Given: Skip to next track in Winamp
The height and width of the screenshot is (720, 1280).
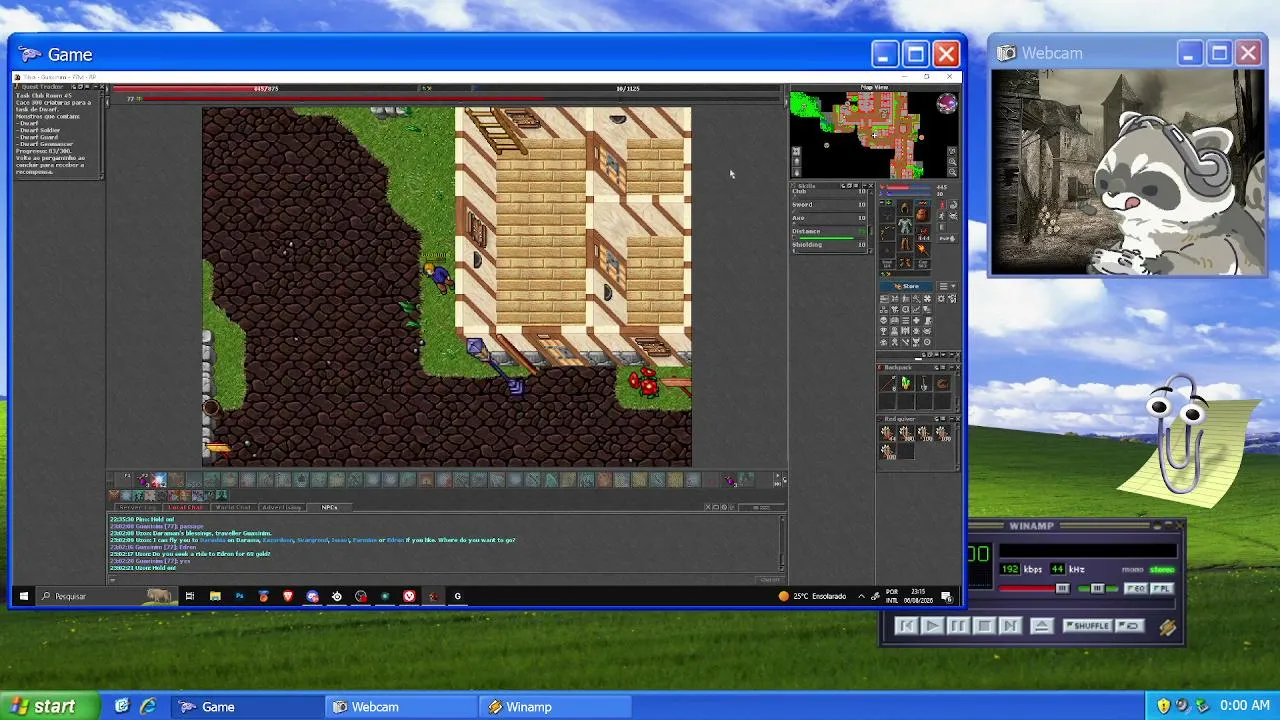Looking at the screenshot, I should pos(1009,626).
